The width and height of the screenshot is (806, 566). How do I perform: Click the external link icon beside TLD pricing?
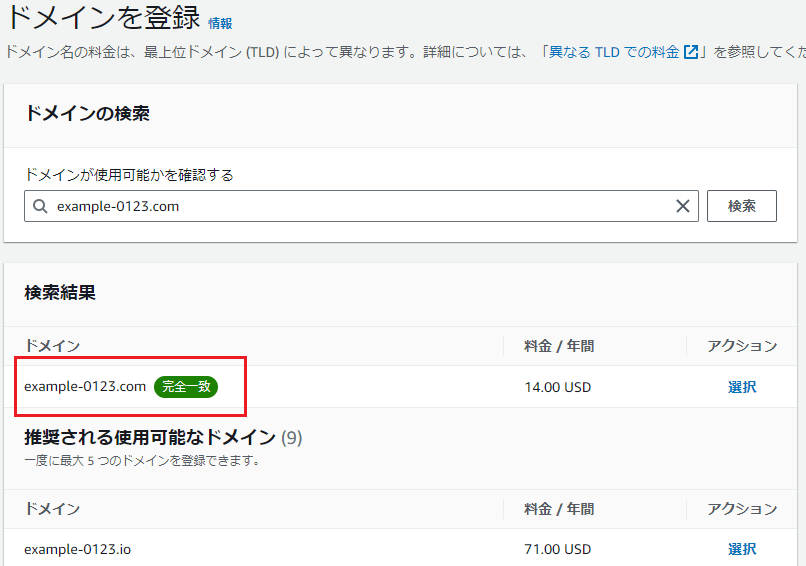(691, 52)
